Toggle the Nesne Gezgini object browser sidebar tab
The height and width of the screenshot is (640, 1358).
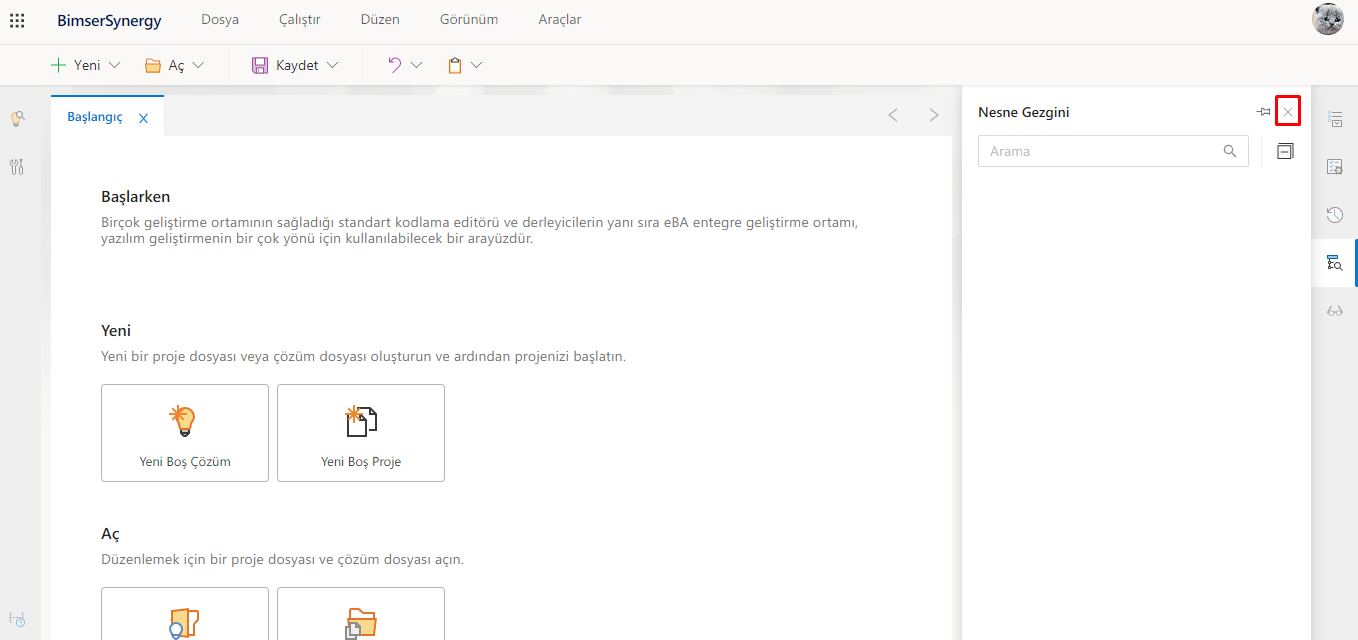tap(1334, 263)
